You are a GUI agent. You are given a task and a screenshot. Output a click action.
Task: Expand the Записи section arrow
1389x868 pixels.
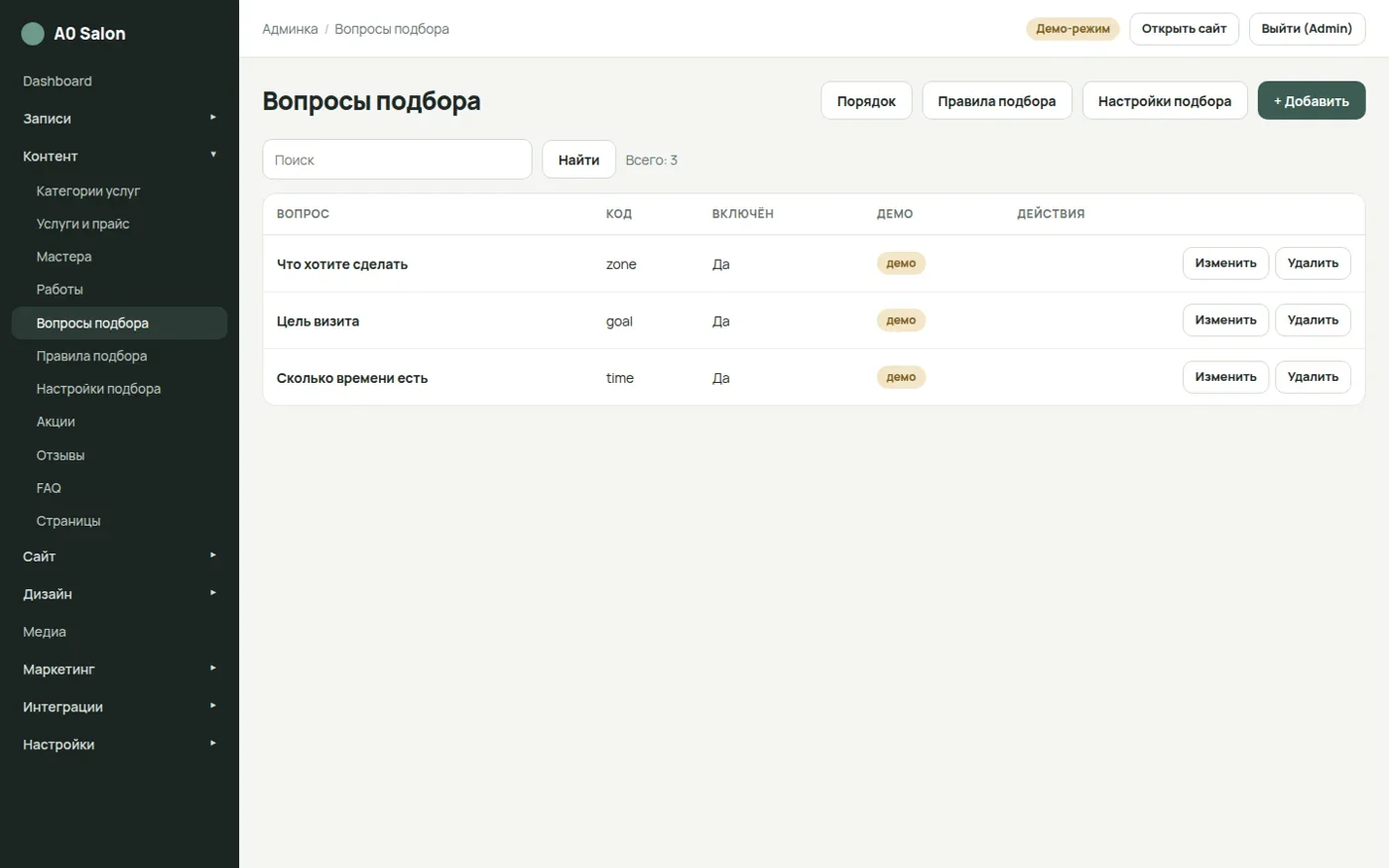212,118
